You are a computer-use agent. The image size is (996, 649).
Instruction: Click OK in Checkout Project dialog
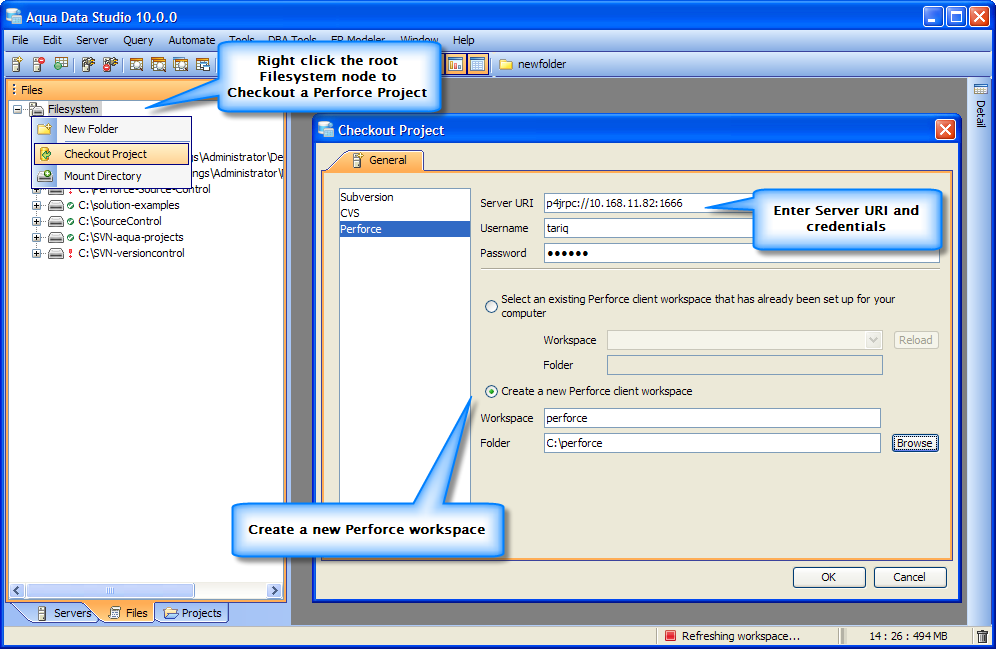(x=829, y=577)
